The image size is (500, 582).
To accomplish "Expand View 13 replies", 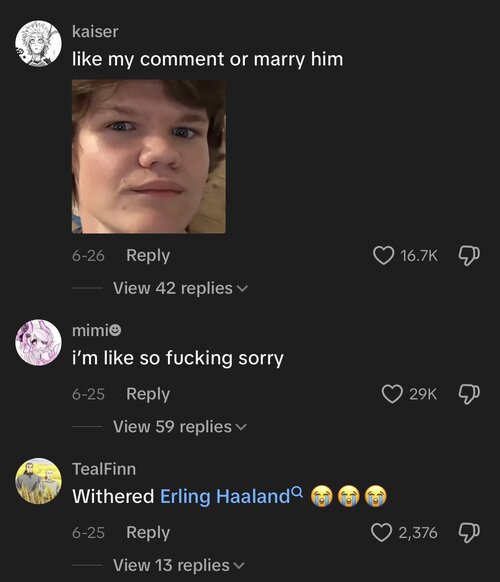I will 179,565.
